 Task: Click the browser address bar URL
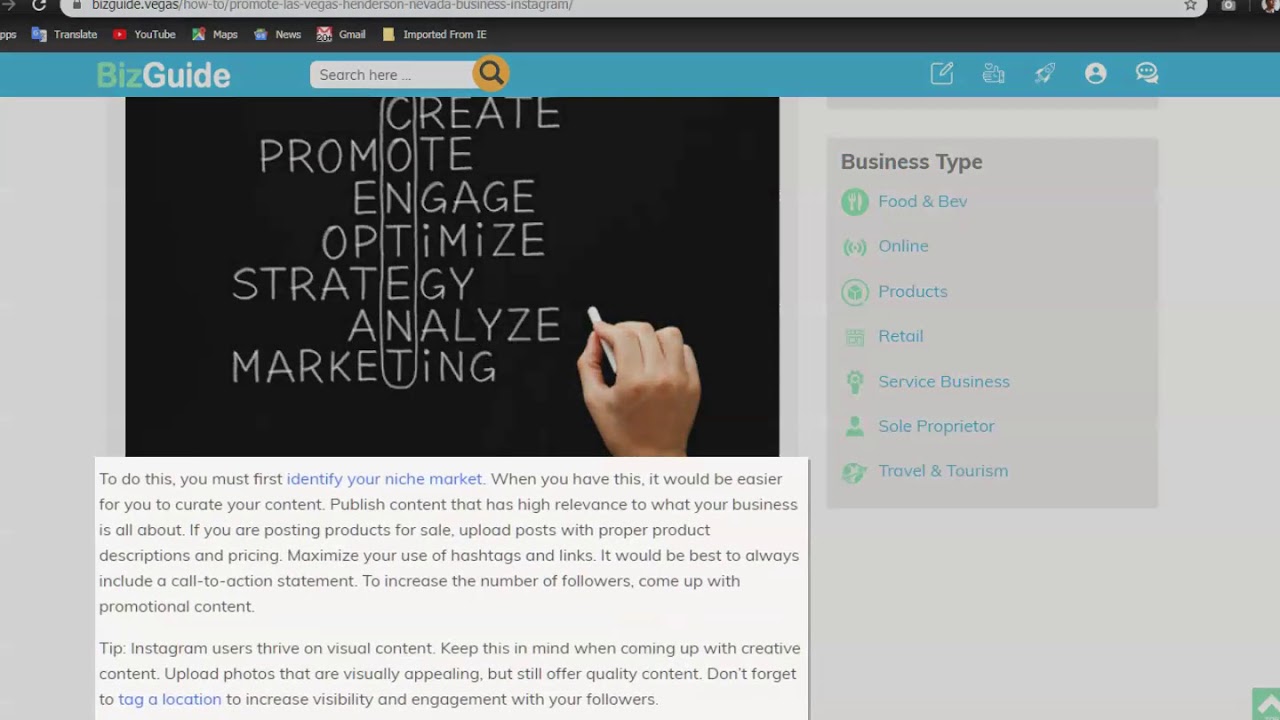[332, 5]
